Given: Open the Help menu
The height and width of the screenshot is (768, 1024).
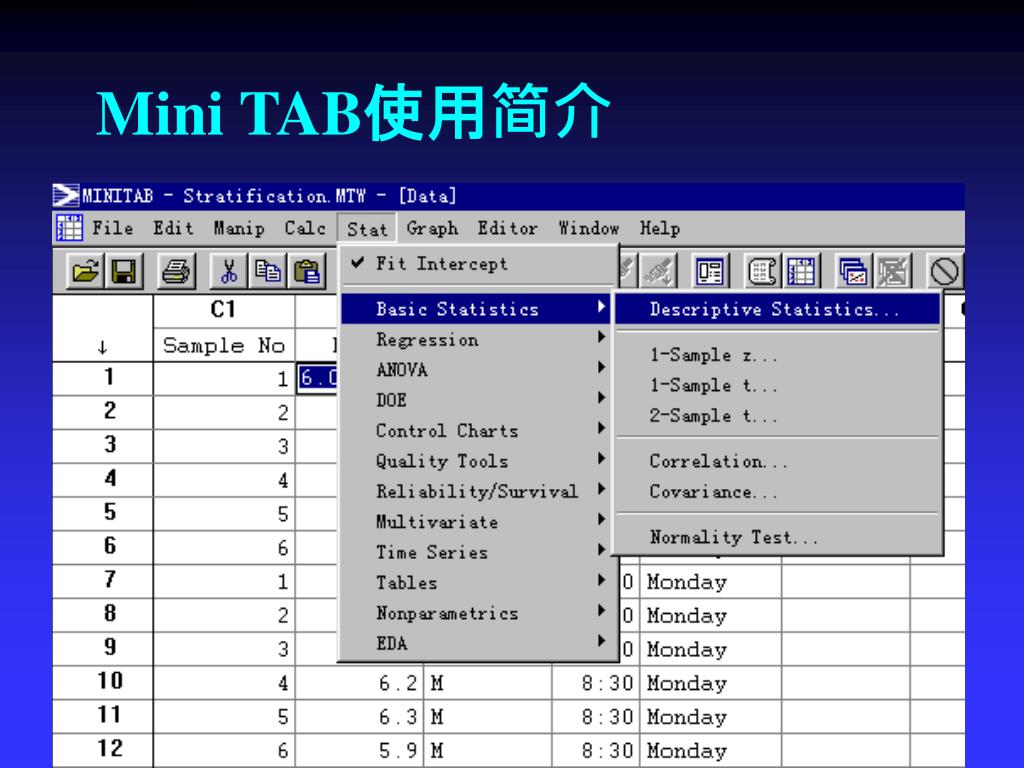Looking at the screenshot, I should pos(660,228).
